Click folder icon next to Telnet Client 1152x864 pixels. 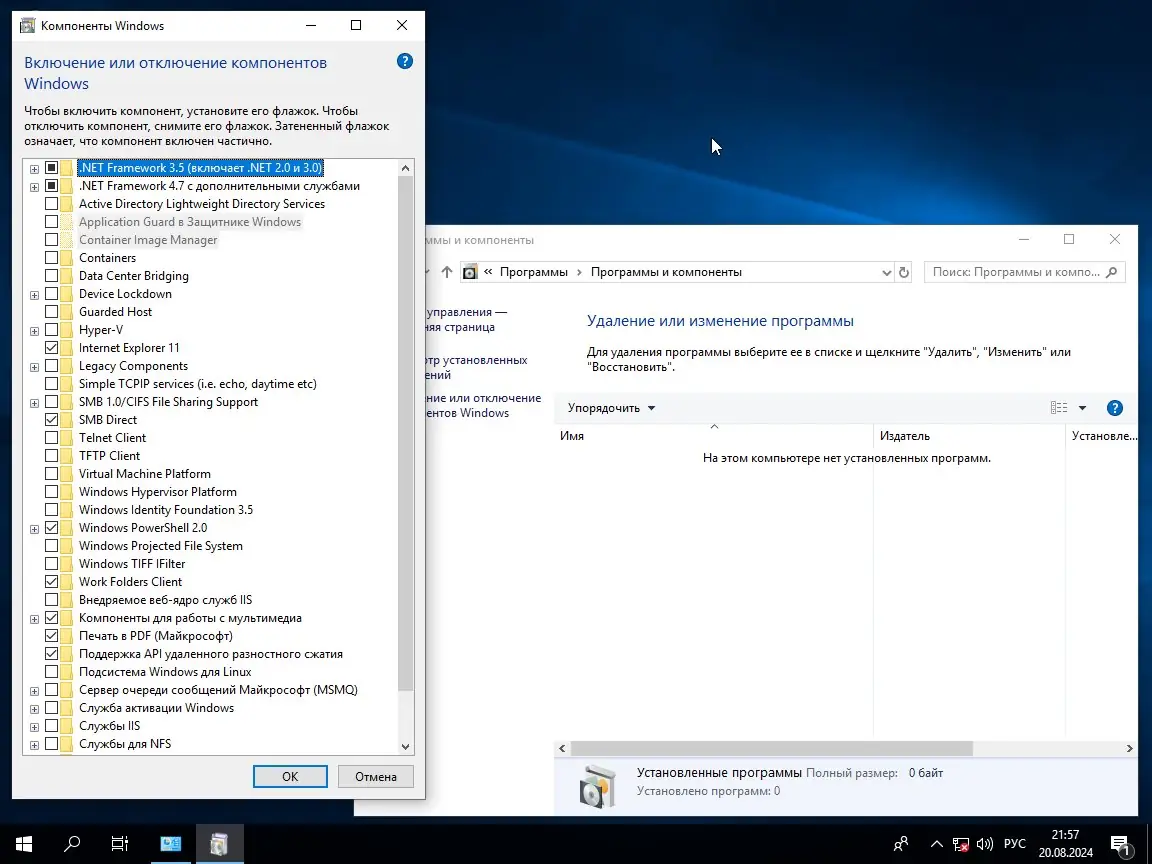pyautogui.click(x=67, y=438)
